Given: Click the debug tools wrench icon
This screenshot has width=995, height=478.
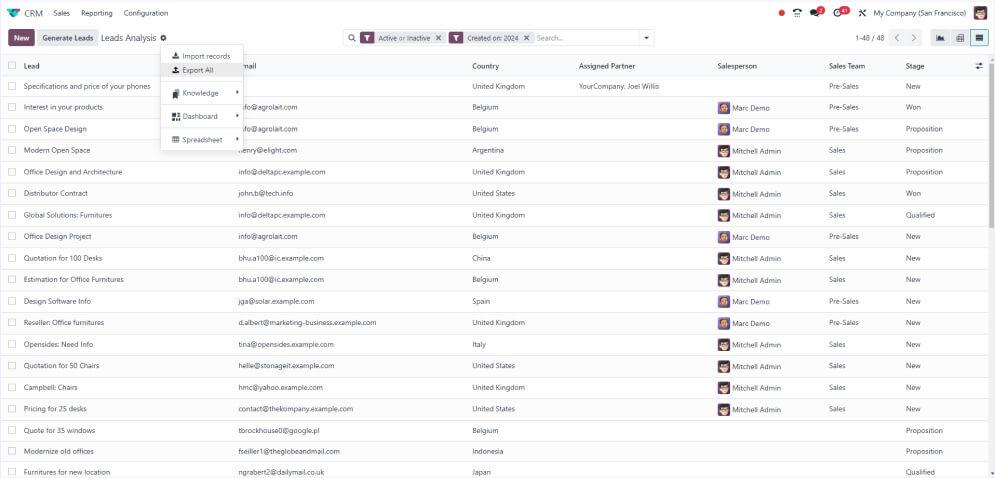Looking at the screenshot, I should [862, 13].
